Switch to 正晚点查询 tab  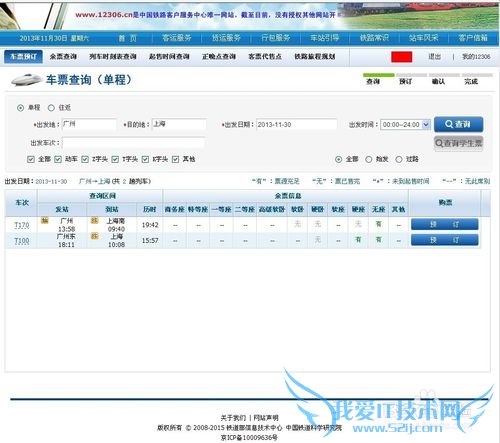219,57
